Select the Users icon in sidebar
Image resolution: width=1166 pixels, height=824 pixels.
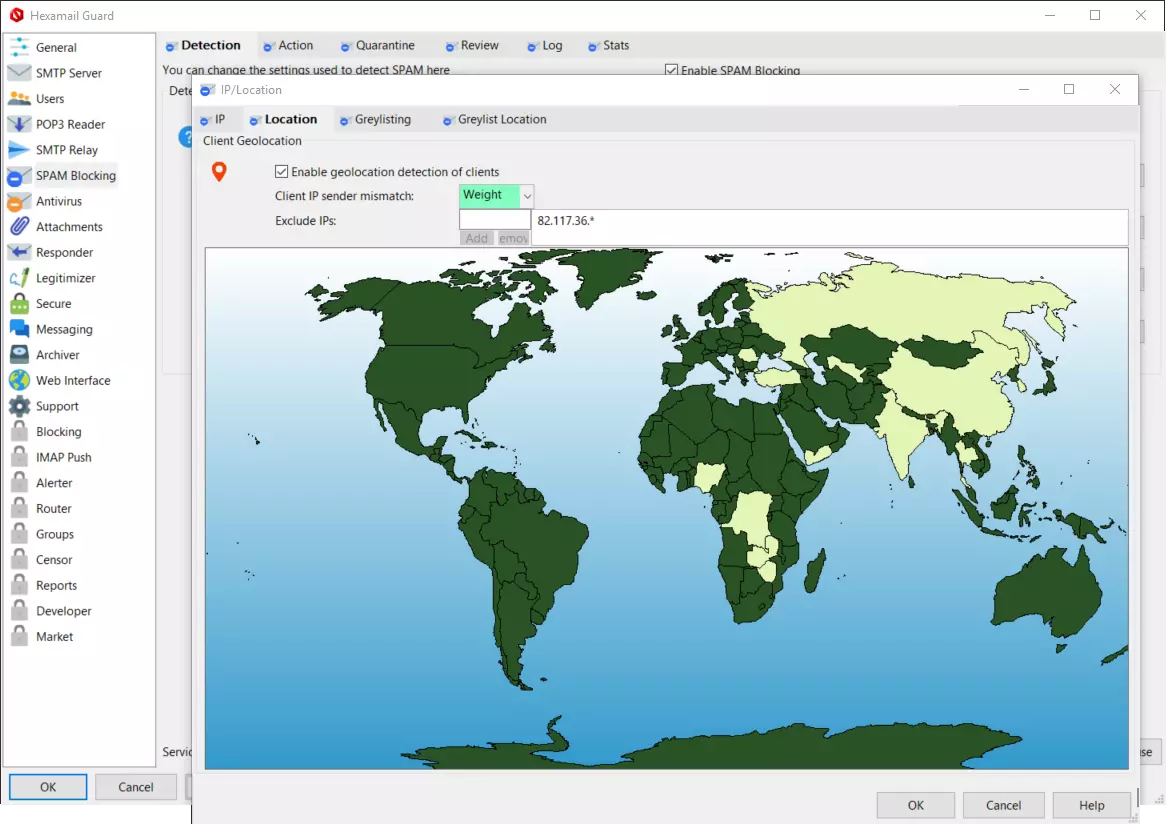coord(19,99)
